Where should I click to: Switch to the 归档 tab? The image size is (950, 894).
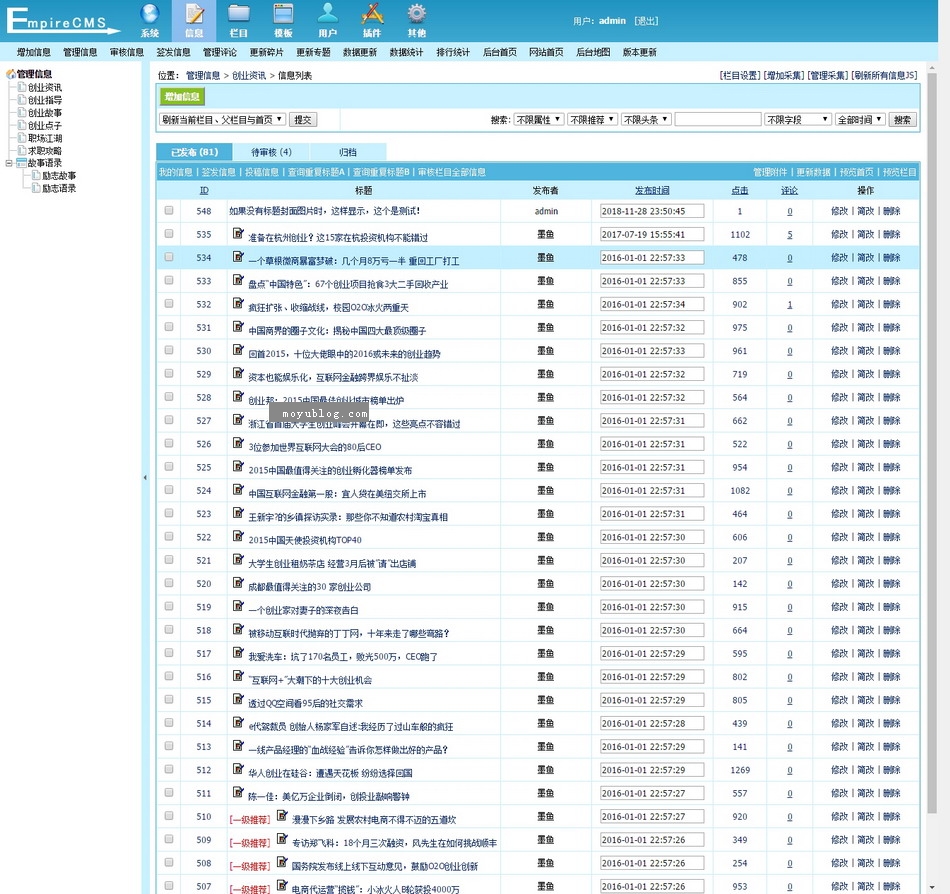[x=348, y=152]
